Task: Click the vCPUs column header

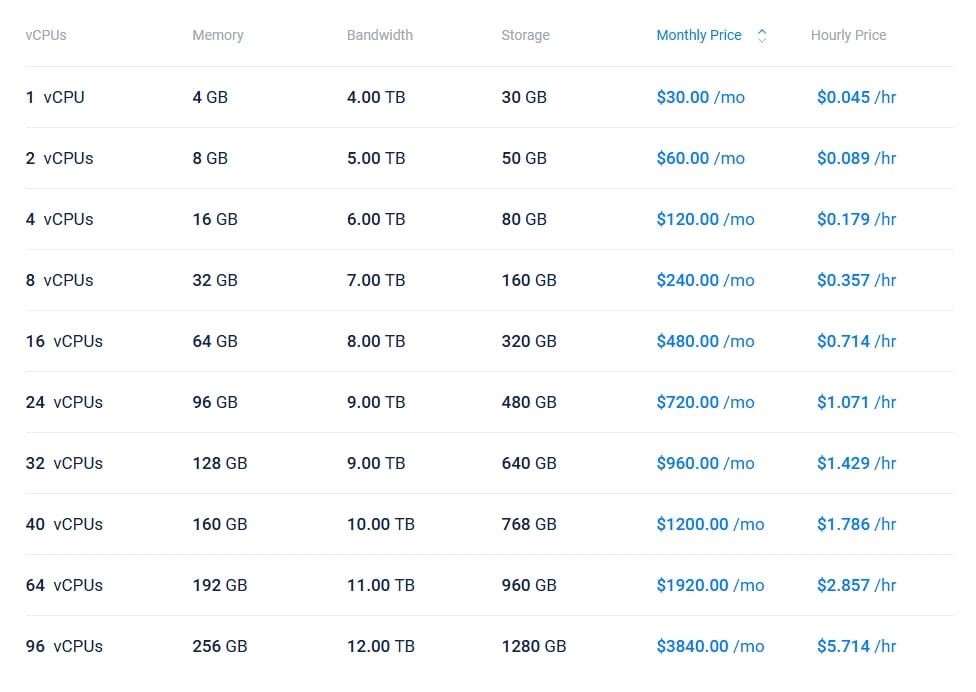Action: coord(46,35)
